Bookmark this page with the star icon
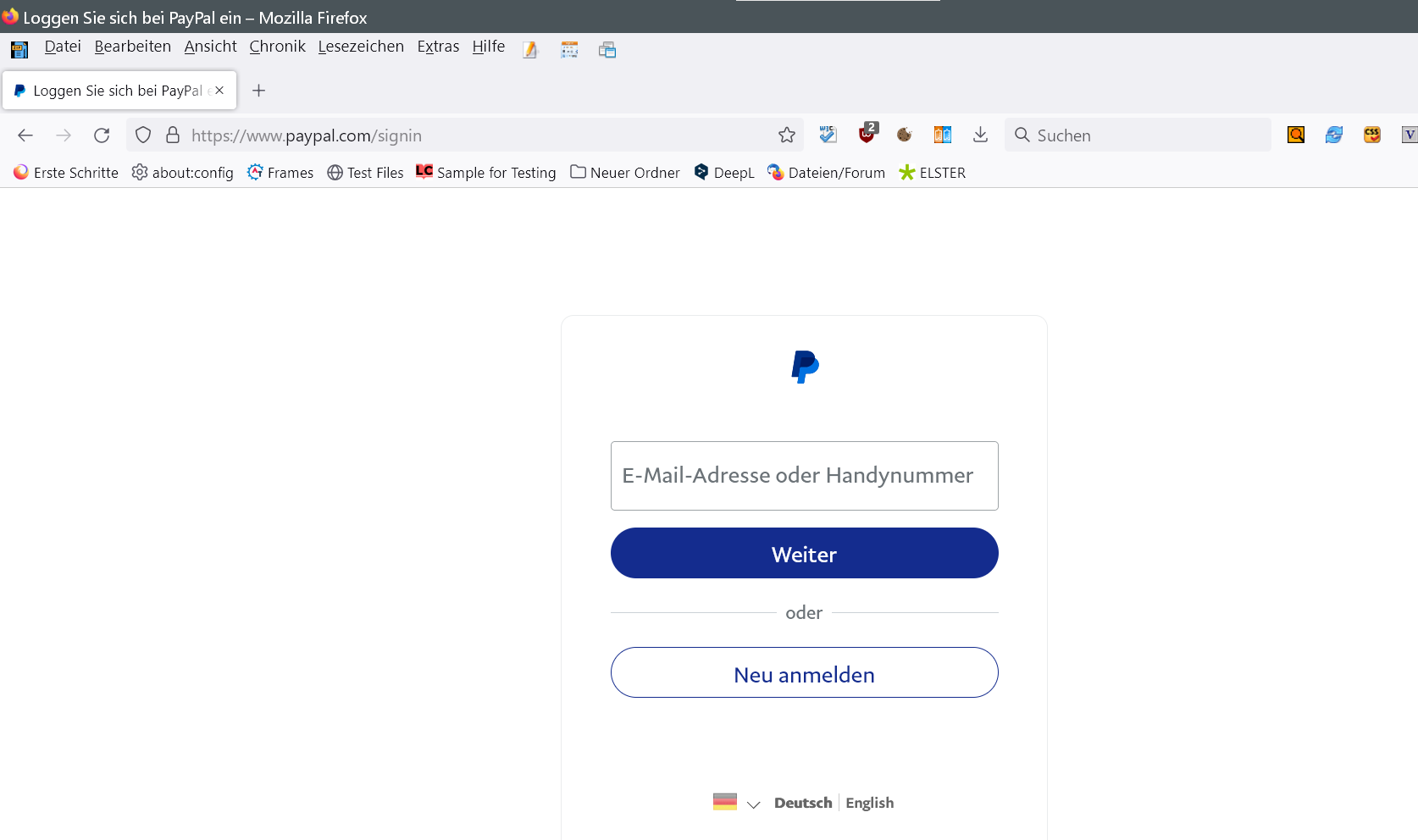The width and height of the screenshot is (1418, 840). coord(787,135)
